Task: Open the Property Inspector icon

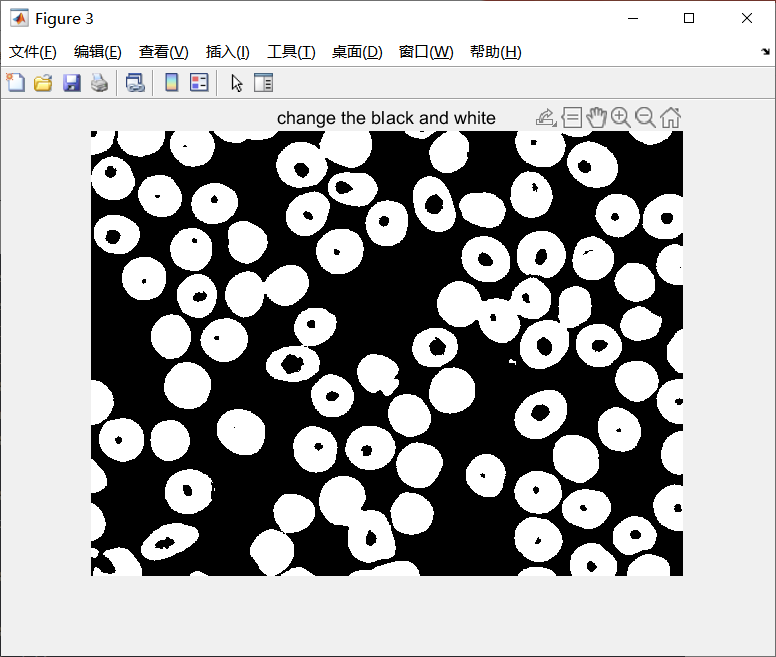Action: (263, 82)
